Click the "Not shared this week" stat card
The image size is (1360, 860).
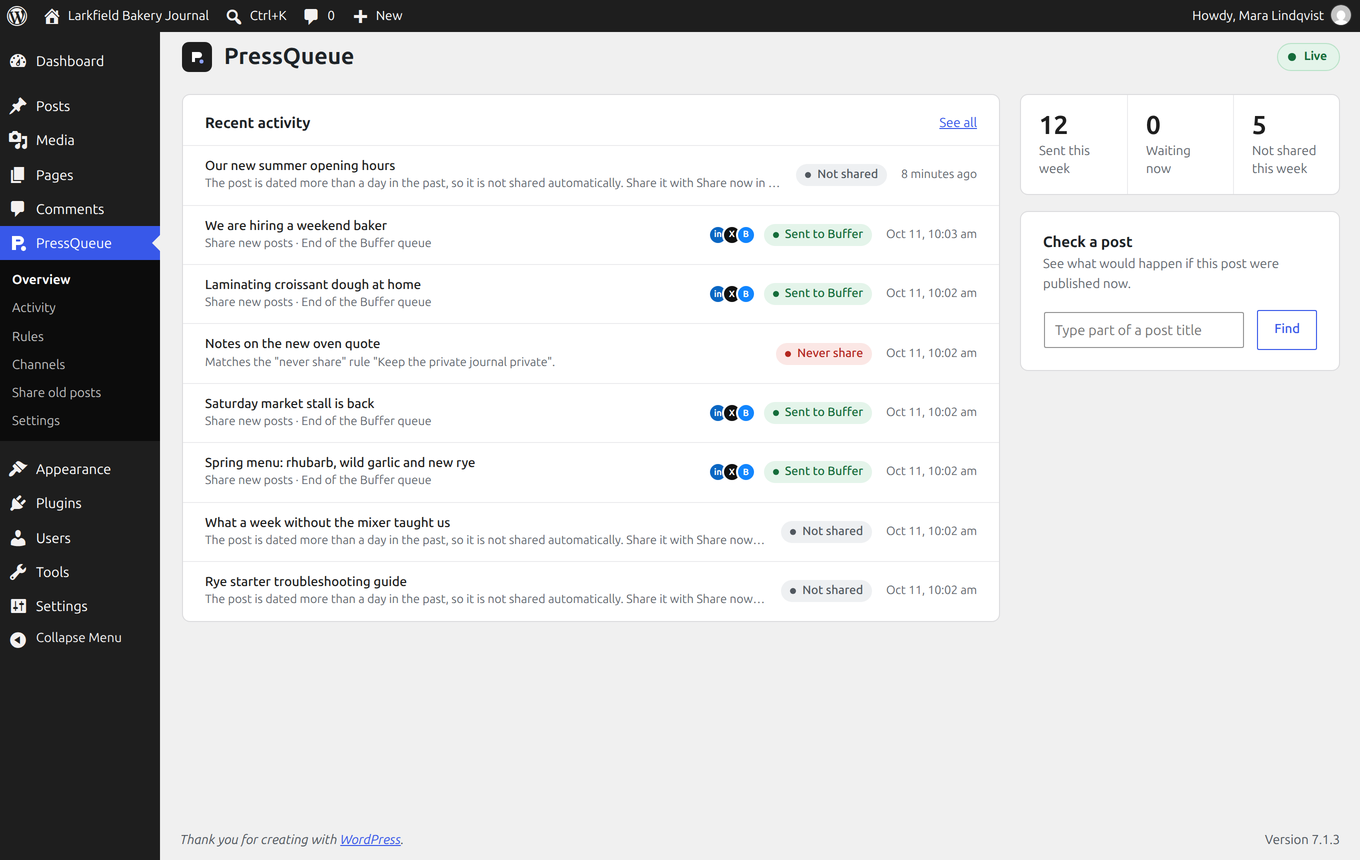click(1287, 145)
